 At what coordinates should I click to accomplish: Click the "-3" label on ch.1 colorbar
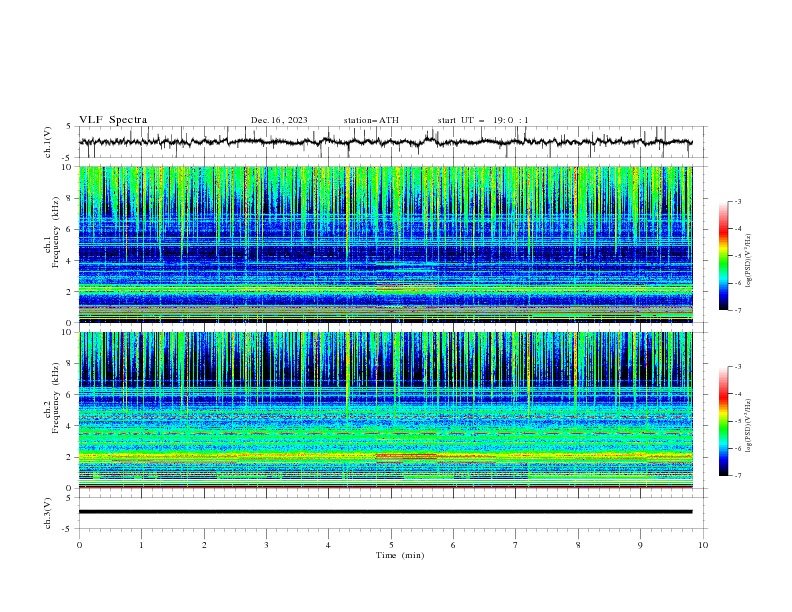[738, 201]
